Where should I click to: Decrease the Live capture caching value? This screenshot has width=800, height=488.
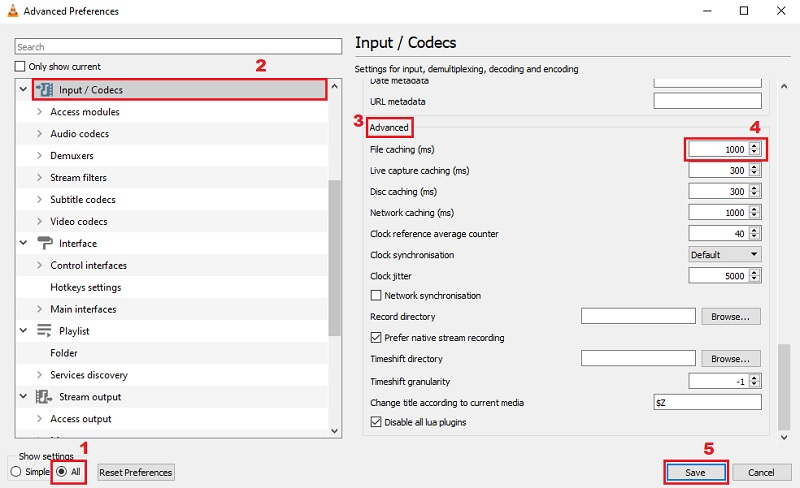(x=754, y=174)
